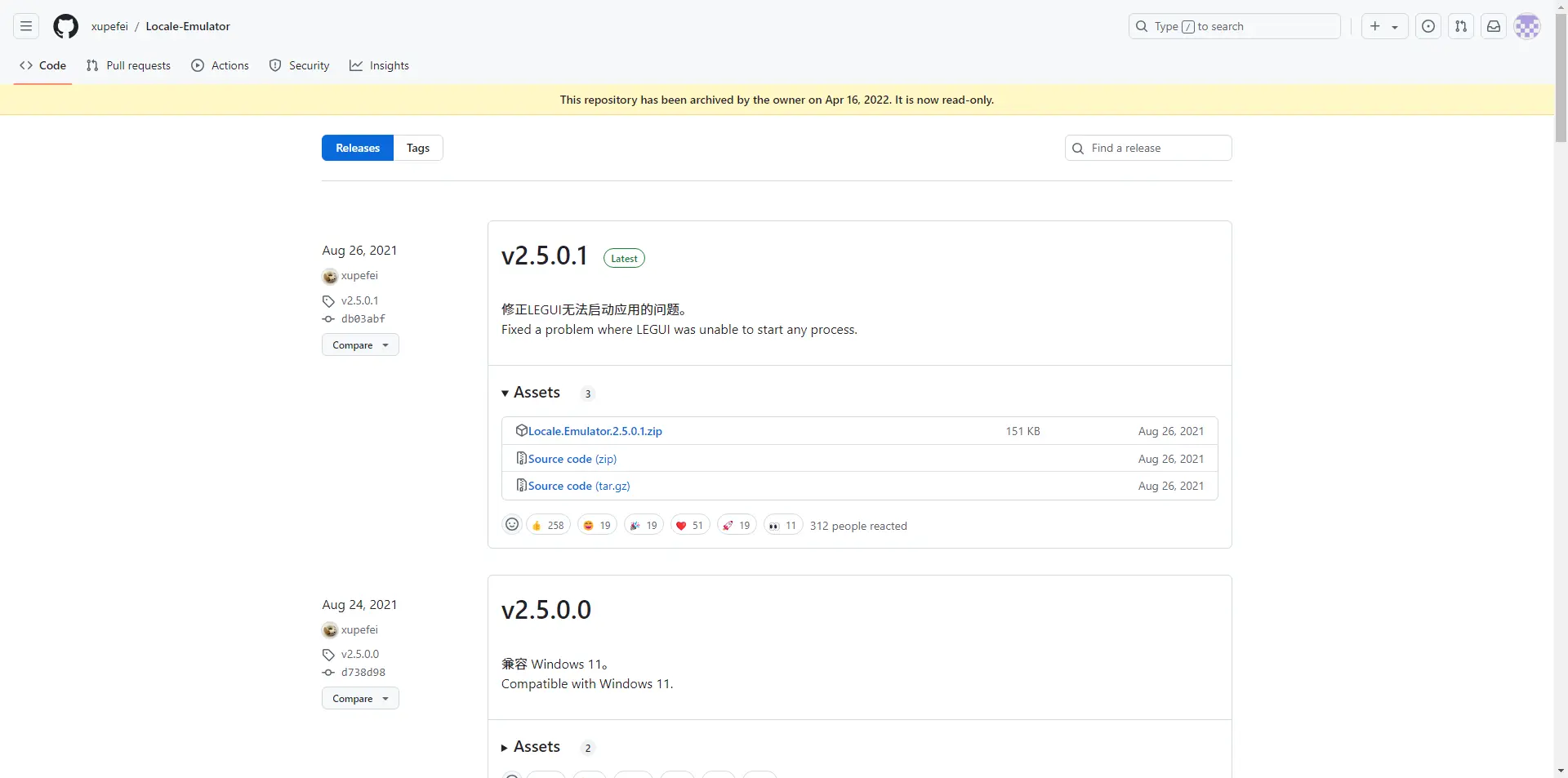Switch to the Actions tab
Screen dimensions: 1568x778
220,65
